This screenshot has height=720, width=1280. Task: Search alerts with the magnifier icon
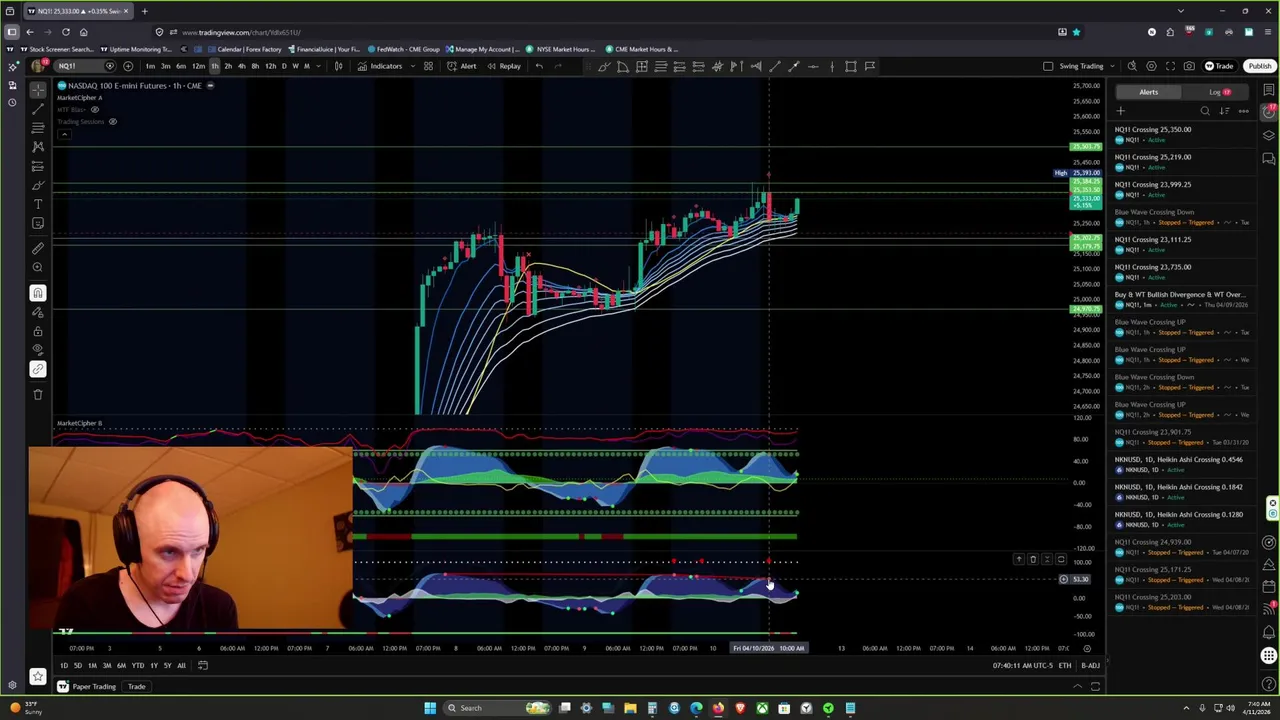click(x=1205, y=111)
